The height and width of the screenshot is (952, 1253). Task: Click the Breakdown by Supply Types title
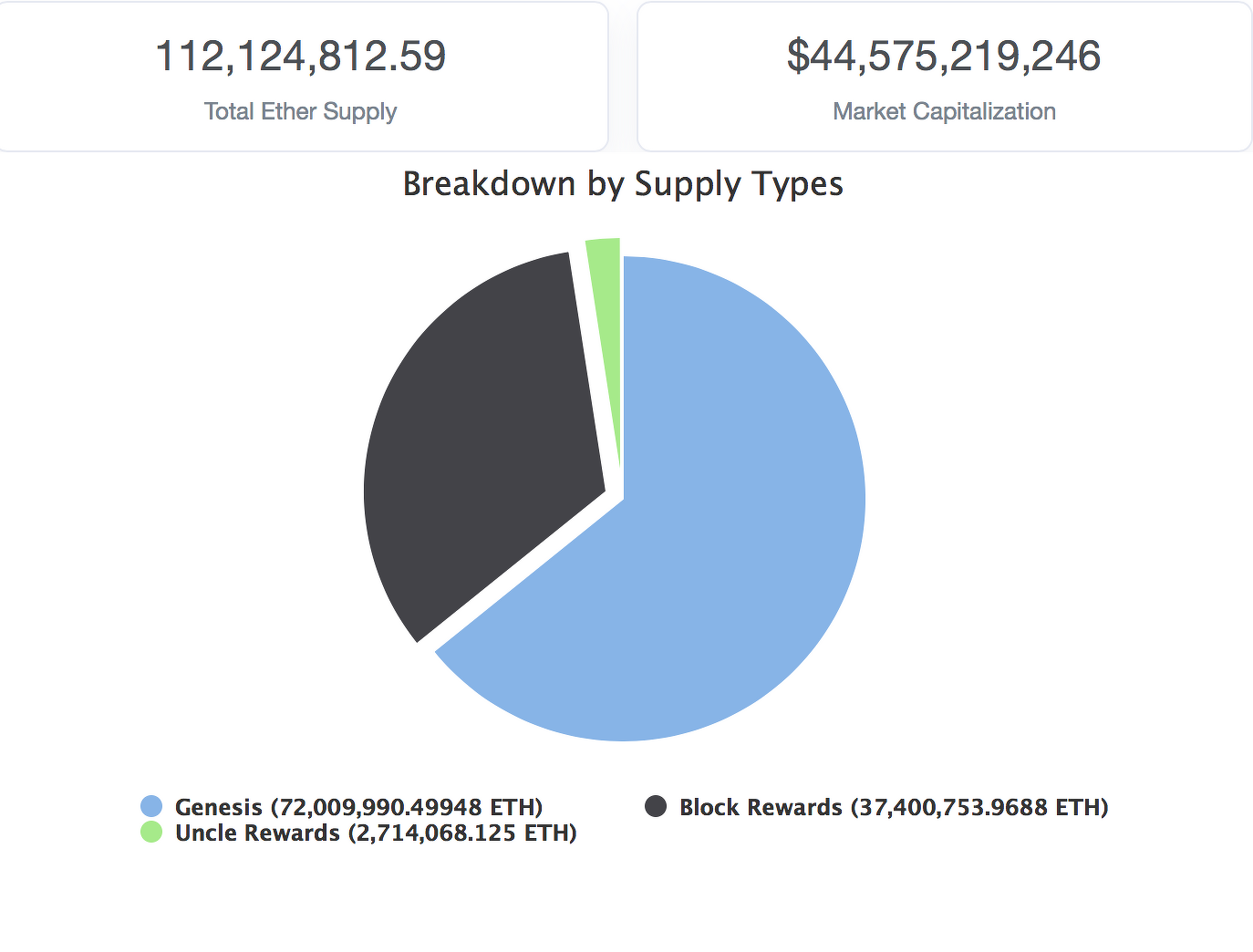[x=623, y=184]
